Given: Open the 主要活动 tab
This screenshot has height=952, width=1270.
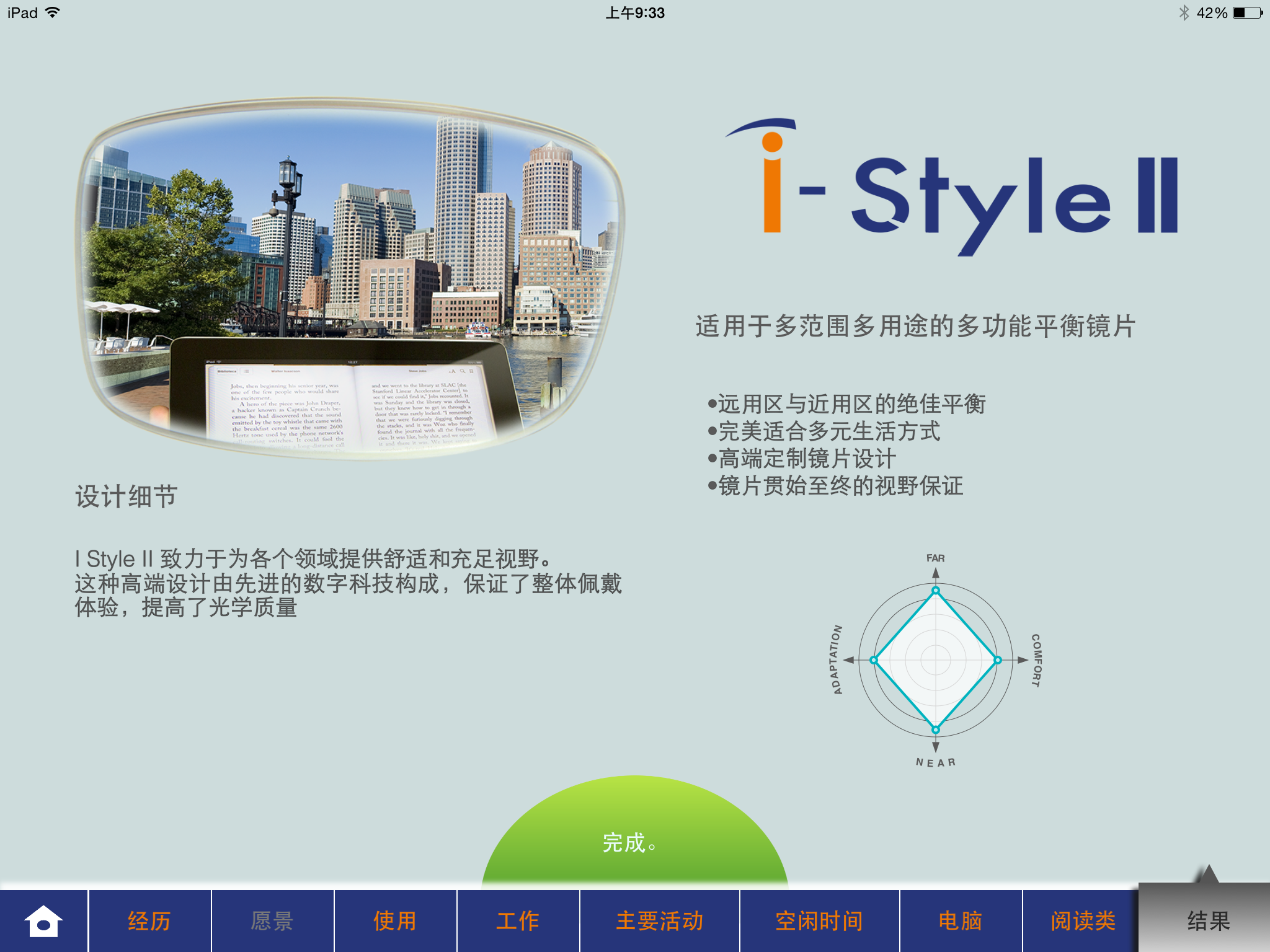Looking at the screenshot, I should pos(659,921).
